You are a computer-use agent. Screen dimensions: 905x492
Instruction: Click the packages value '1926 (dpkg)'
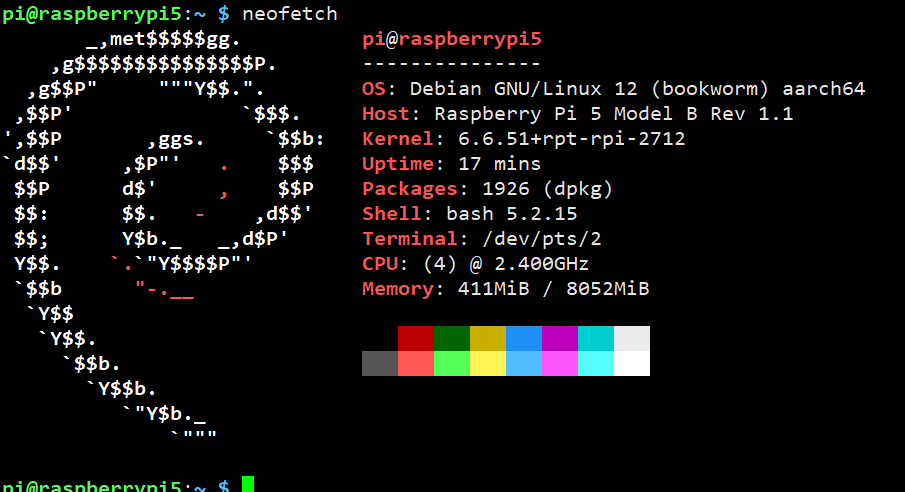[547, 189]
